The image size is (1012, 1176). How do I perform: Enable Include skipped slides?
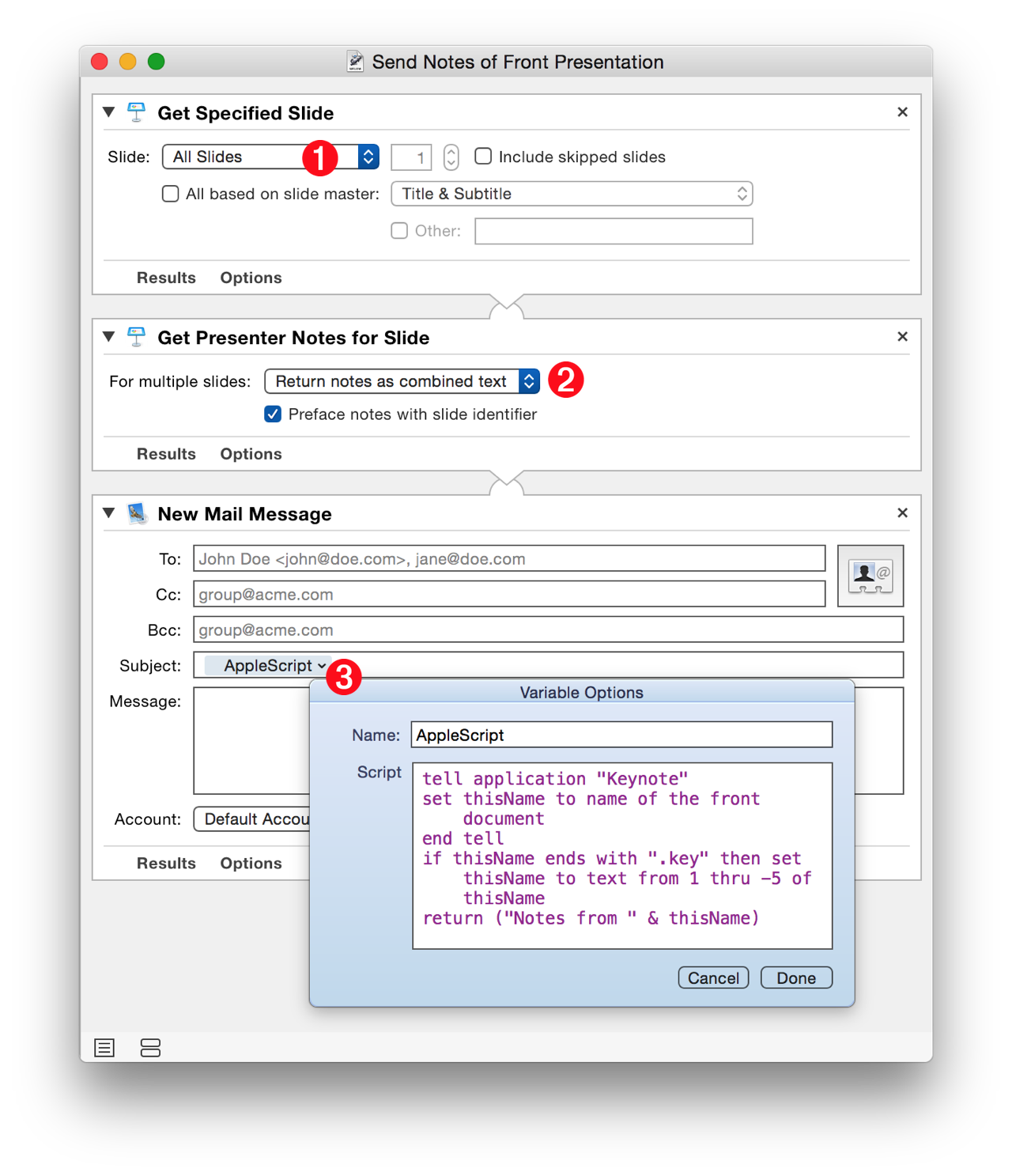pos(483,157)
